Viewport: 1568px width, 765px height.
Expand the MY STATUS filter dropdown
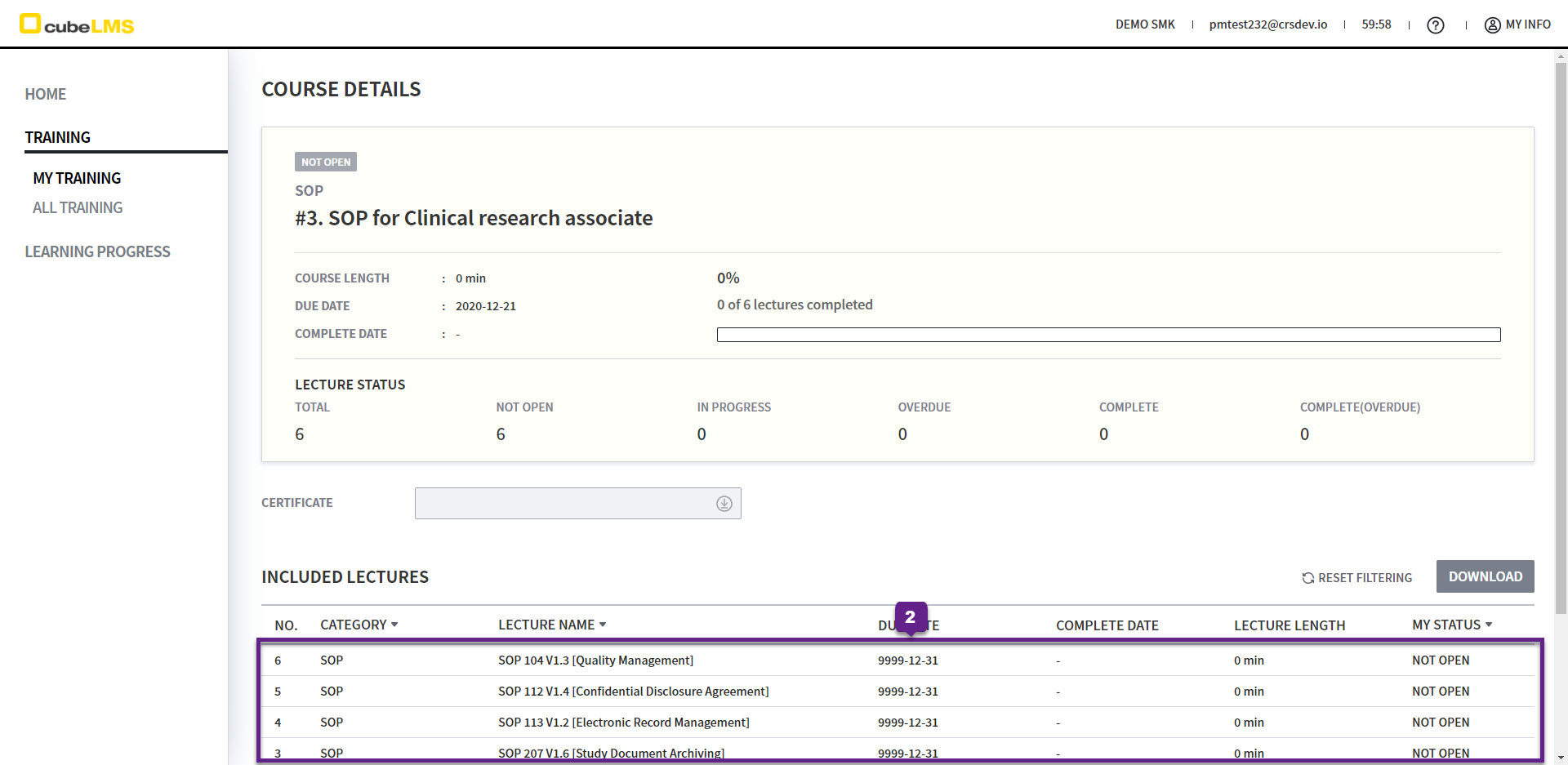click(1489, 625)
